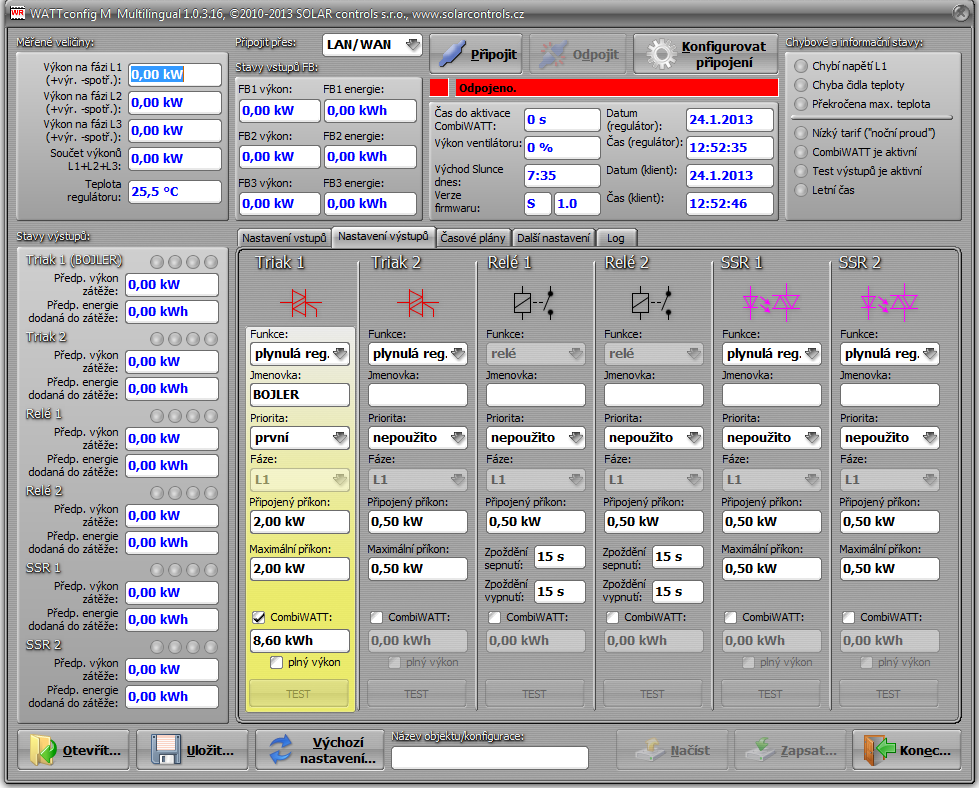
Task: Switch to the Log tab
Action: point(616,238)
